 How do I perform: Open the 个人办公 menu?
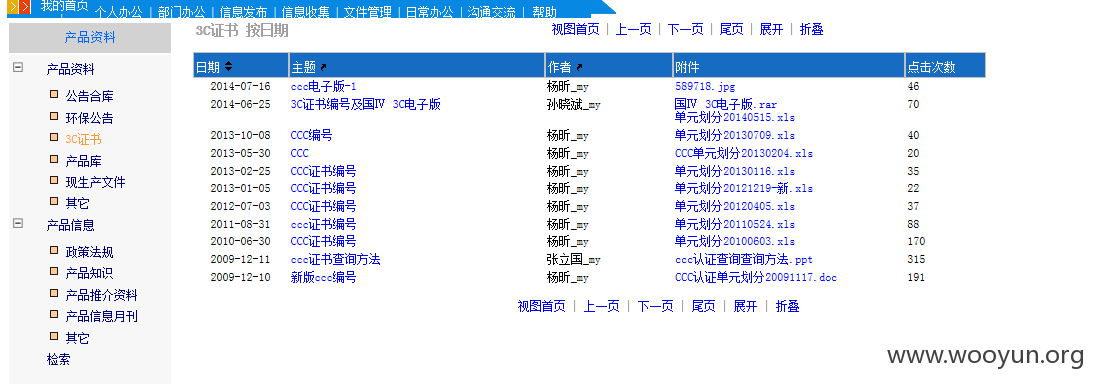[118, 12]
